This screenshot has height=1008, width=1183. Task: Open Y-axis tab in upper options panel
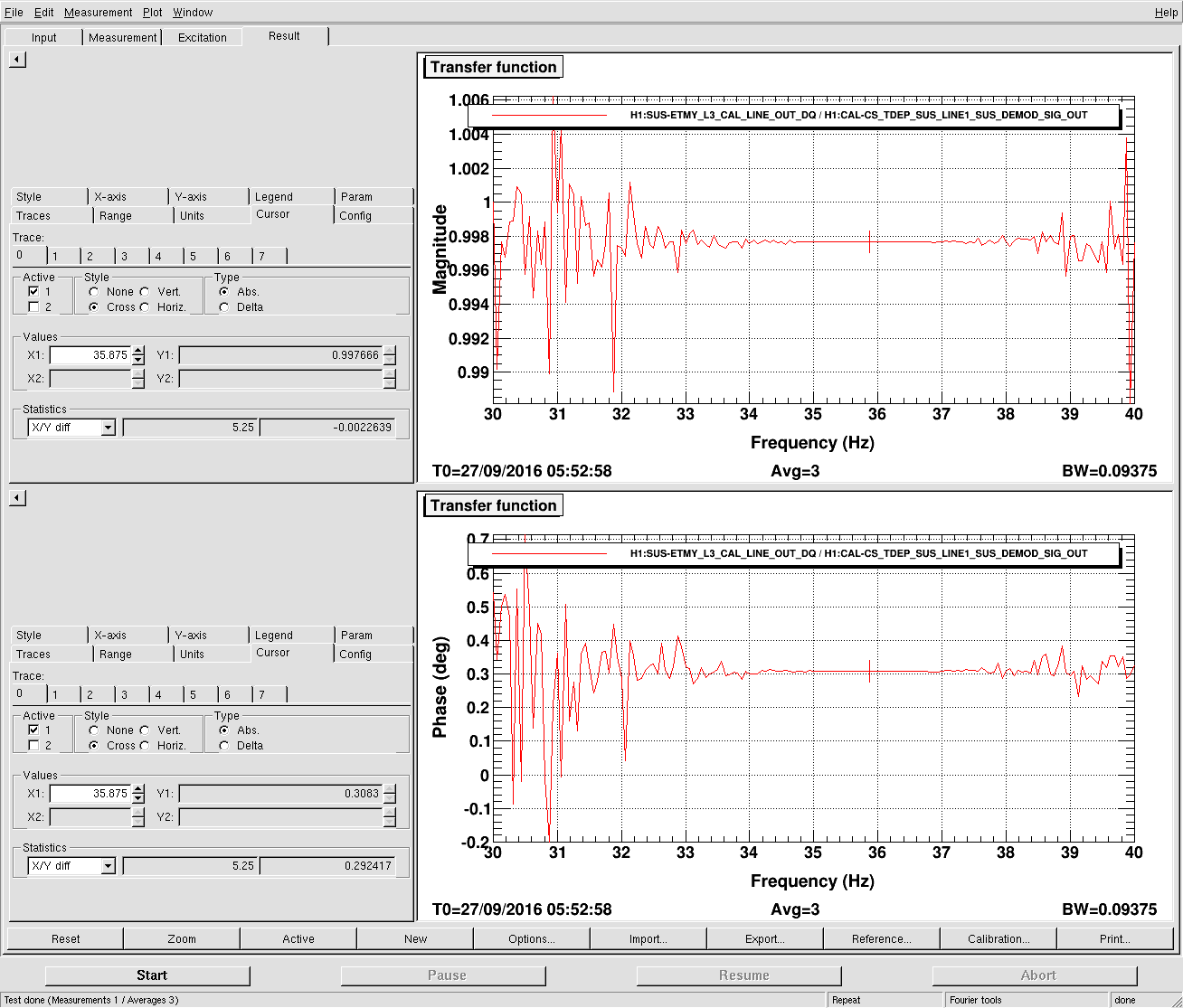208,197
